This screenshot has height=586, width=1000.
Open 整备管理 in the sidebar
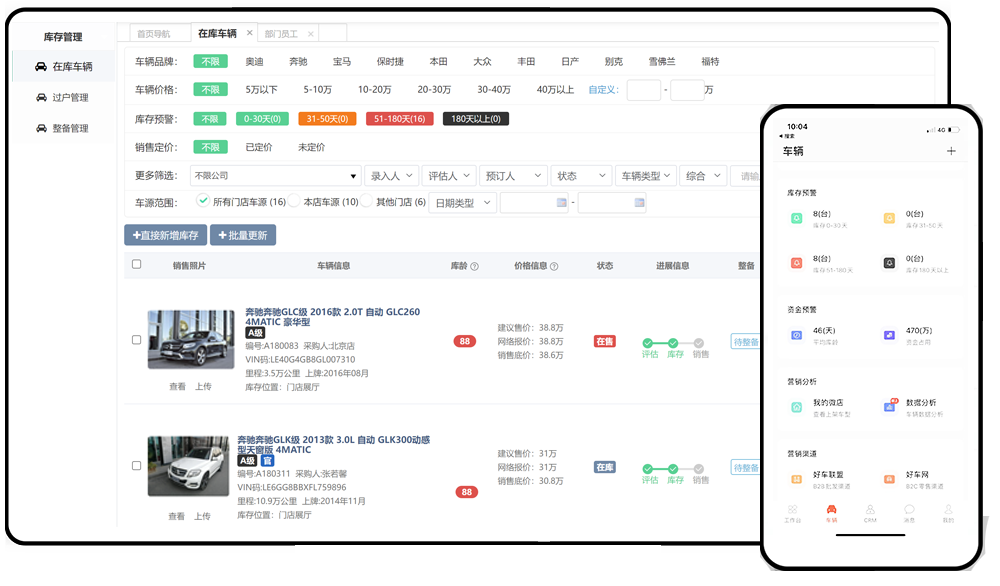pos(62,128)
